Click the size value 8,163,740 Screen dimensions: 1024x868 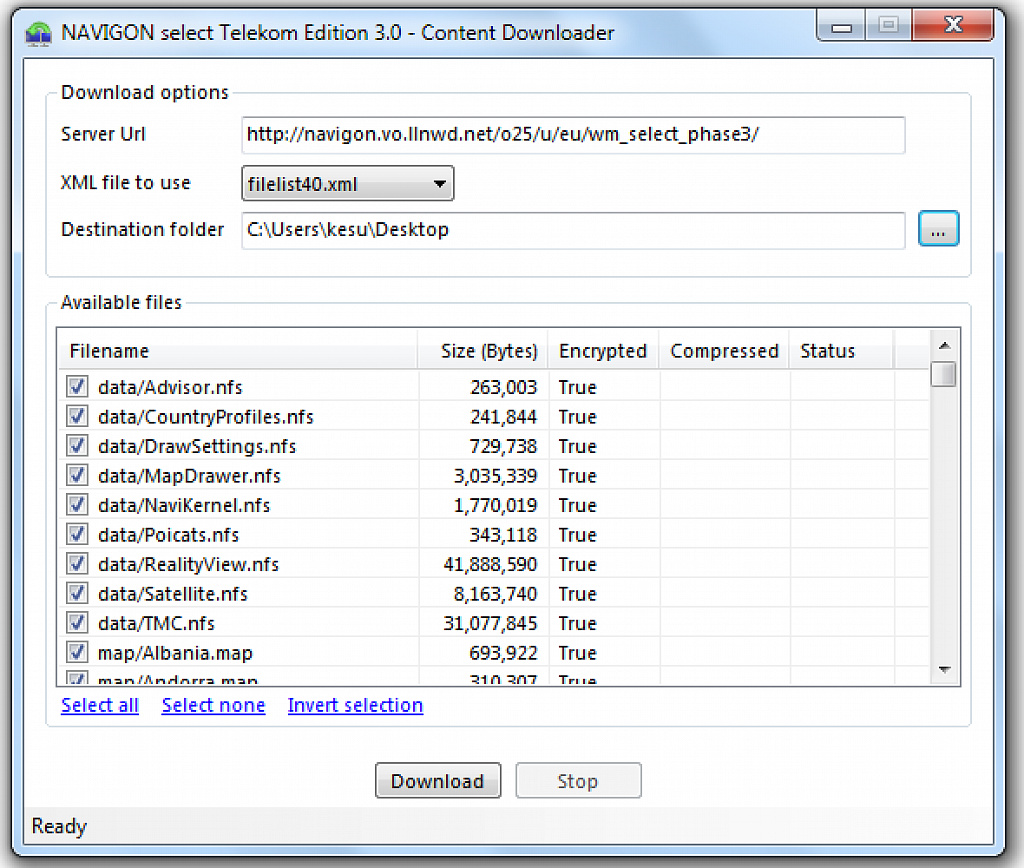coord(496,594)
